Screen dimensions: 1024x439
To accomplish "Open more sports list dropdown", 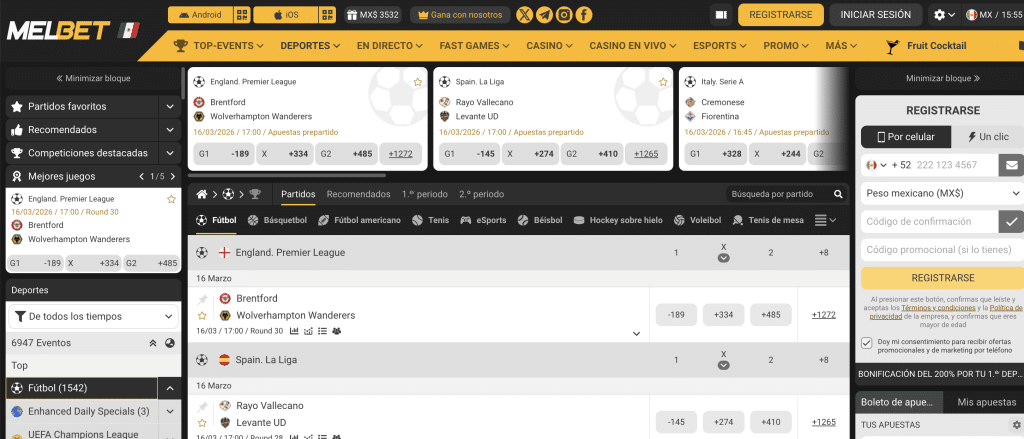I will point(825,220).
